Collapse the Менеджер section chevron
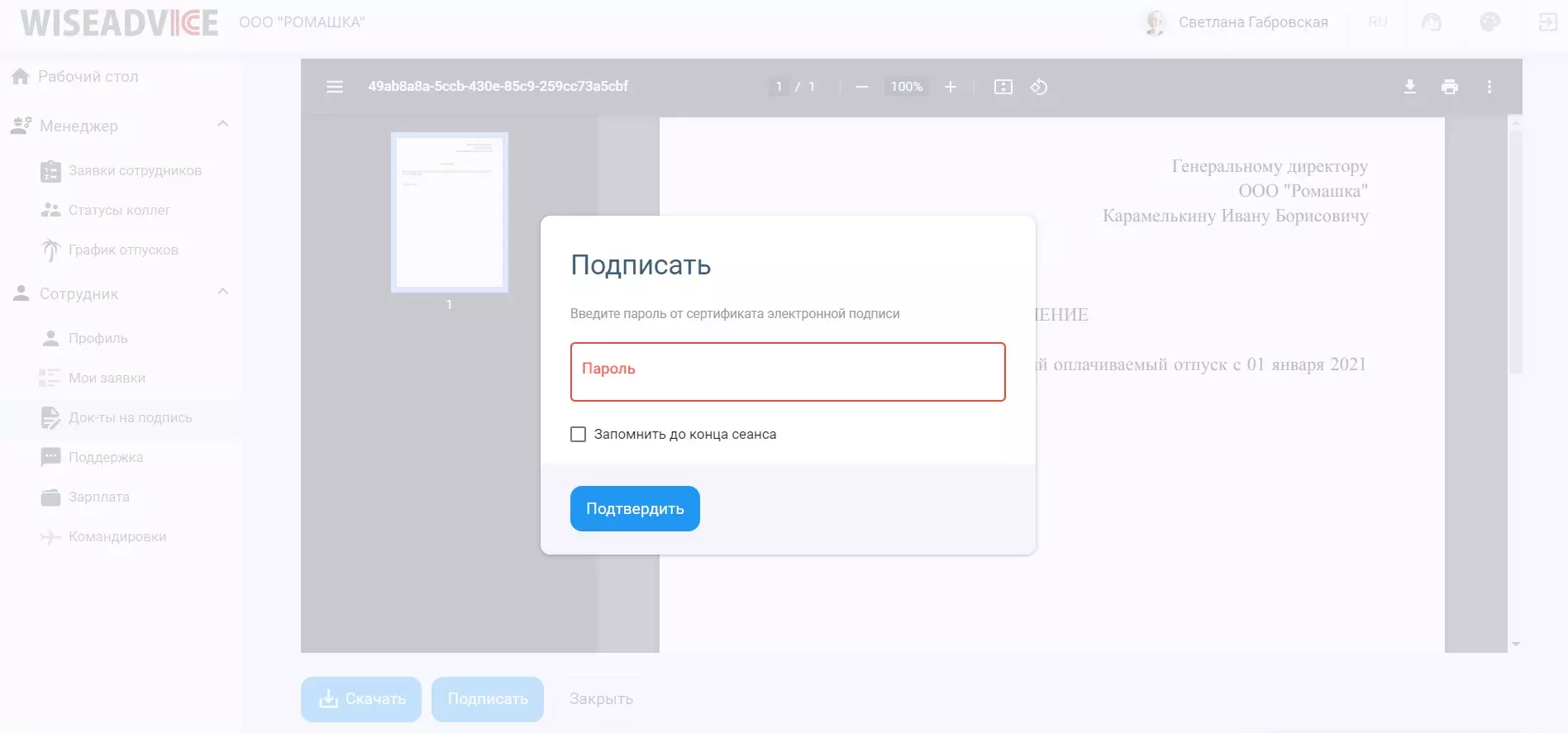Viewport: 1568px width, 733px height. click(x=222, y=124)
